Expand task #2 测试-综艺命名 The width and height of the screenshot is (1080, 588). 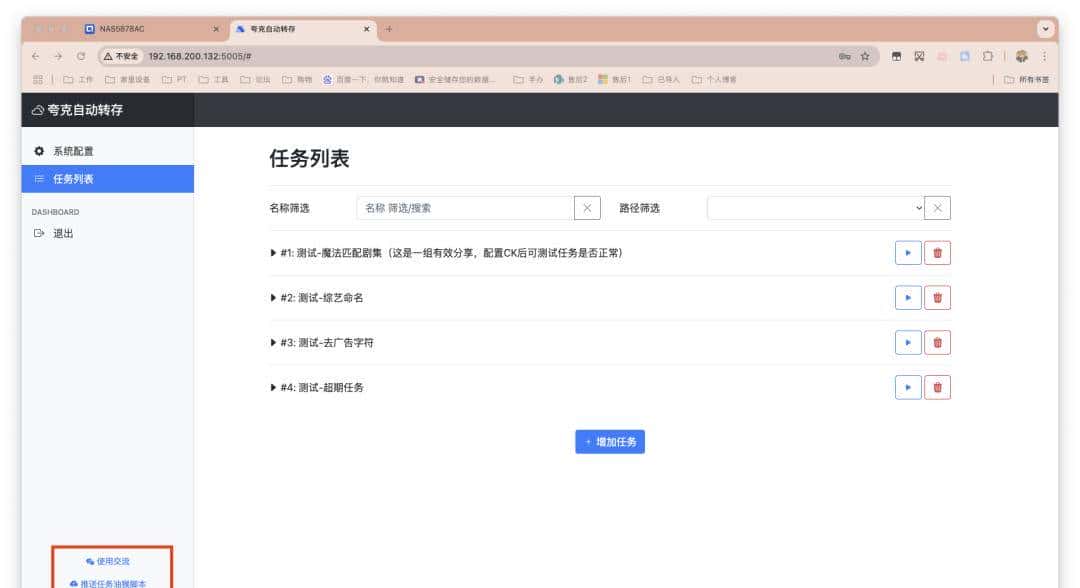click(272, 297)
